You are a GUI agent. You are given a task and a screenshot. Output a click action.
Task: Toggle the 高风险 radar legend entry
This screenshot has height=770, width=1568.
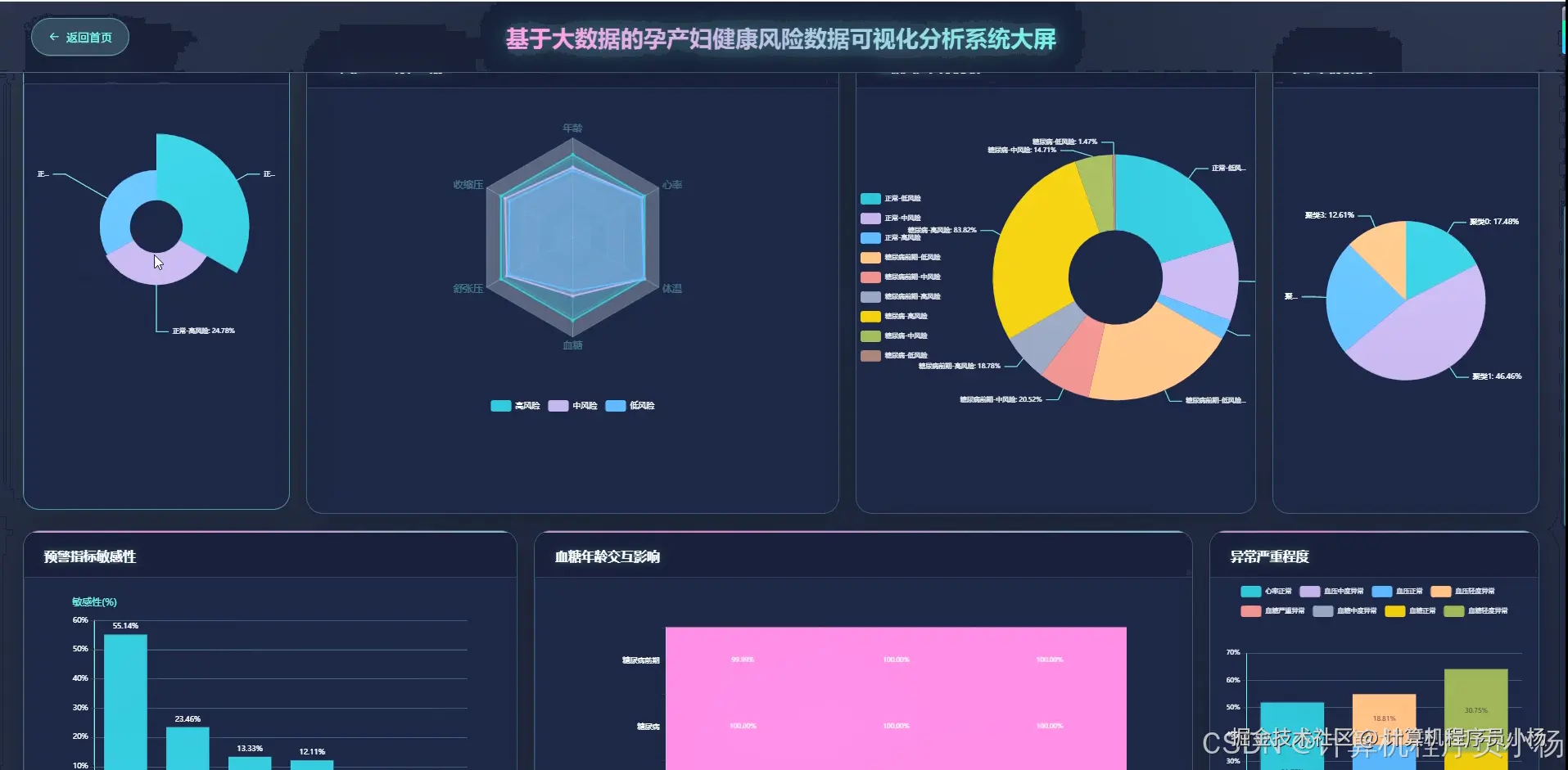515,406
